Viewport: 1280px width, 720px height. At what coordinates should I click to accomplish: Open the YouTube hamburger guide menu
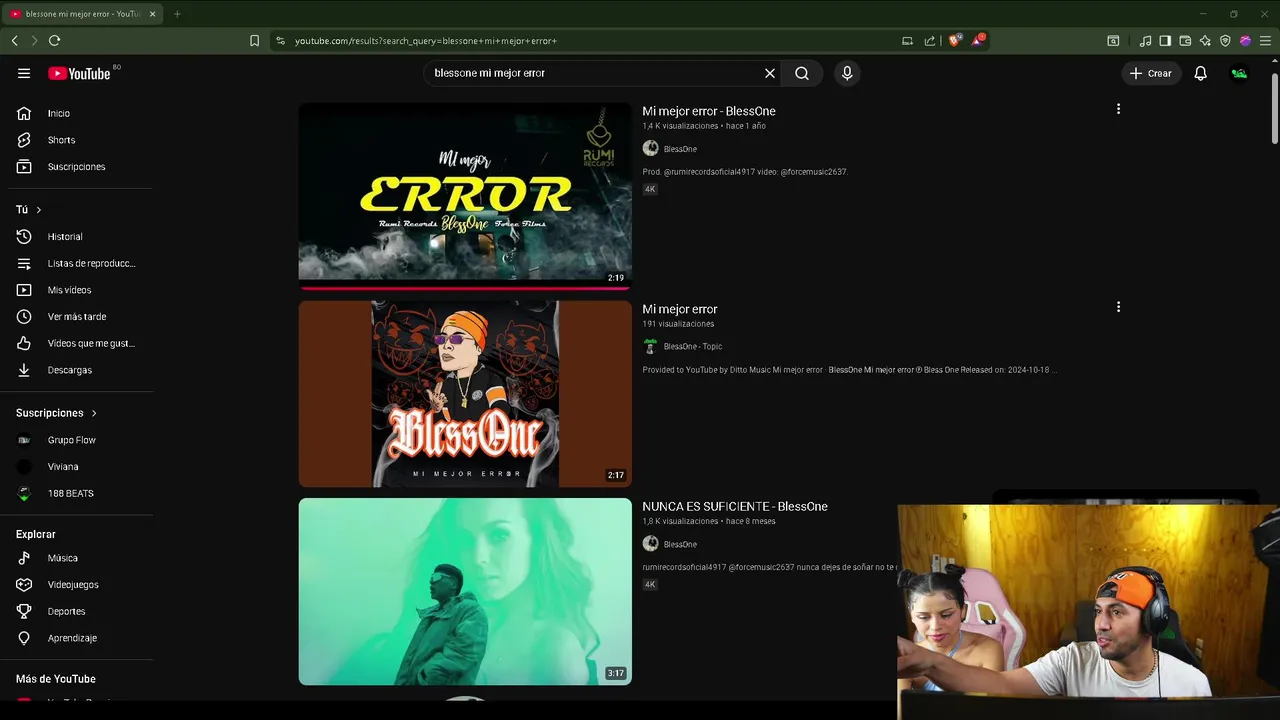pyautogui.click(x=24, y=73)
